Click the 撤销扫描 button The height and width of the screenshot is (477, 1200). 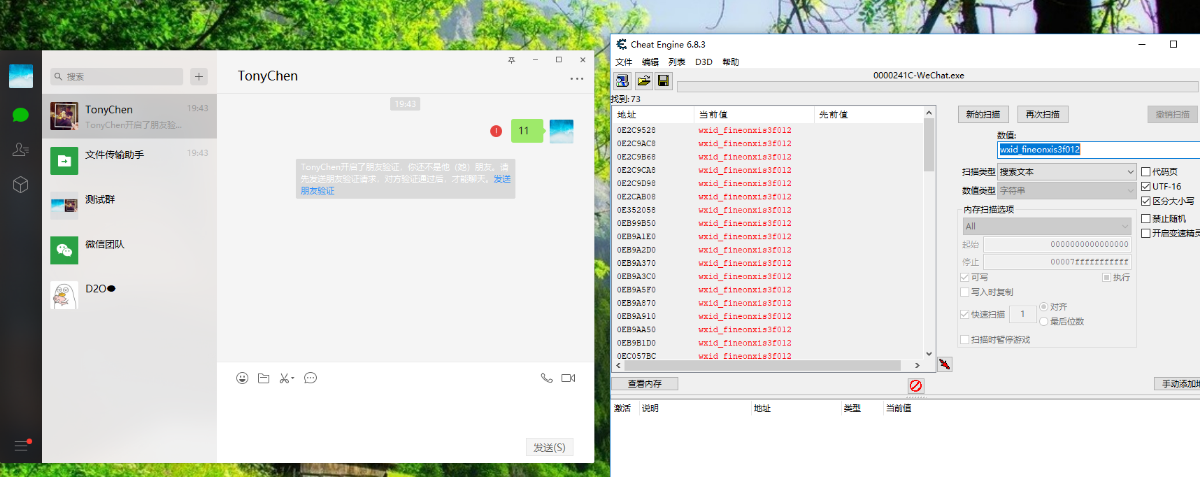pyautogui.click(x=1172, y=114)
